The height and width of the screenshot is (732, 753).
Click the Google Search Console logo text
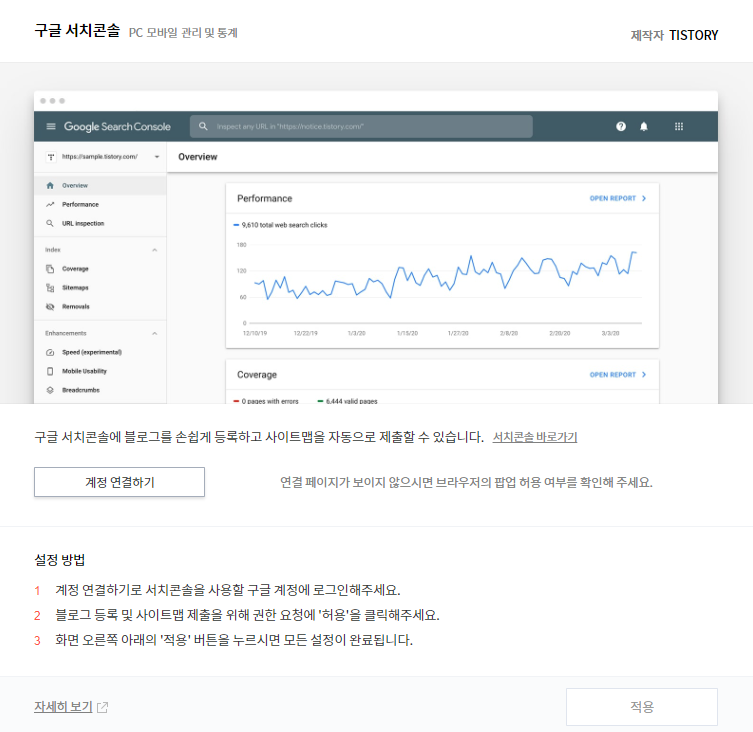117,126
